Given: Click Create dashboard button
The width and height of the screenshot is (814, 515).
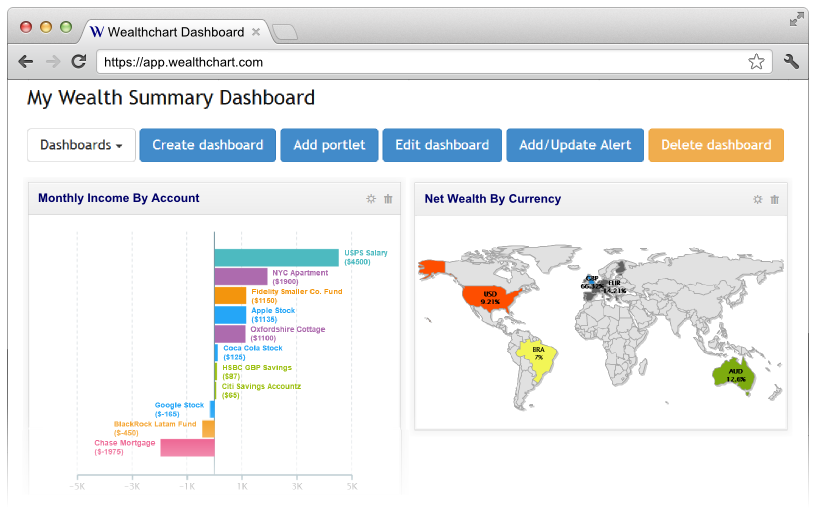Looking at the screenshot, I should coord(208,145).
